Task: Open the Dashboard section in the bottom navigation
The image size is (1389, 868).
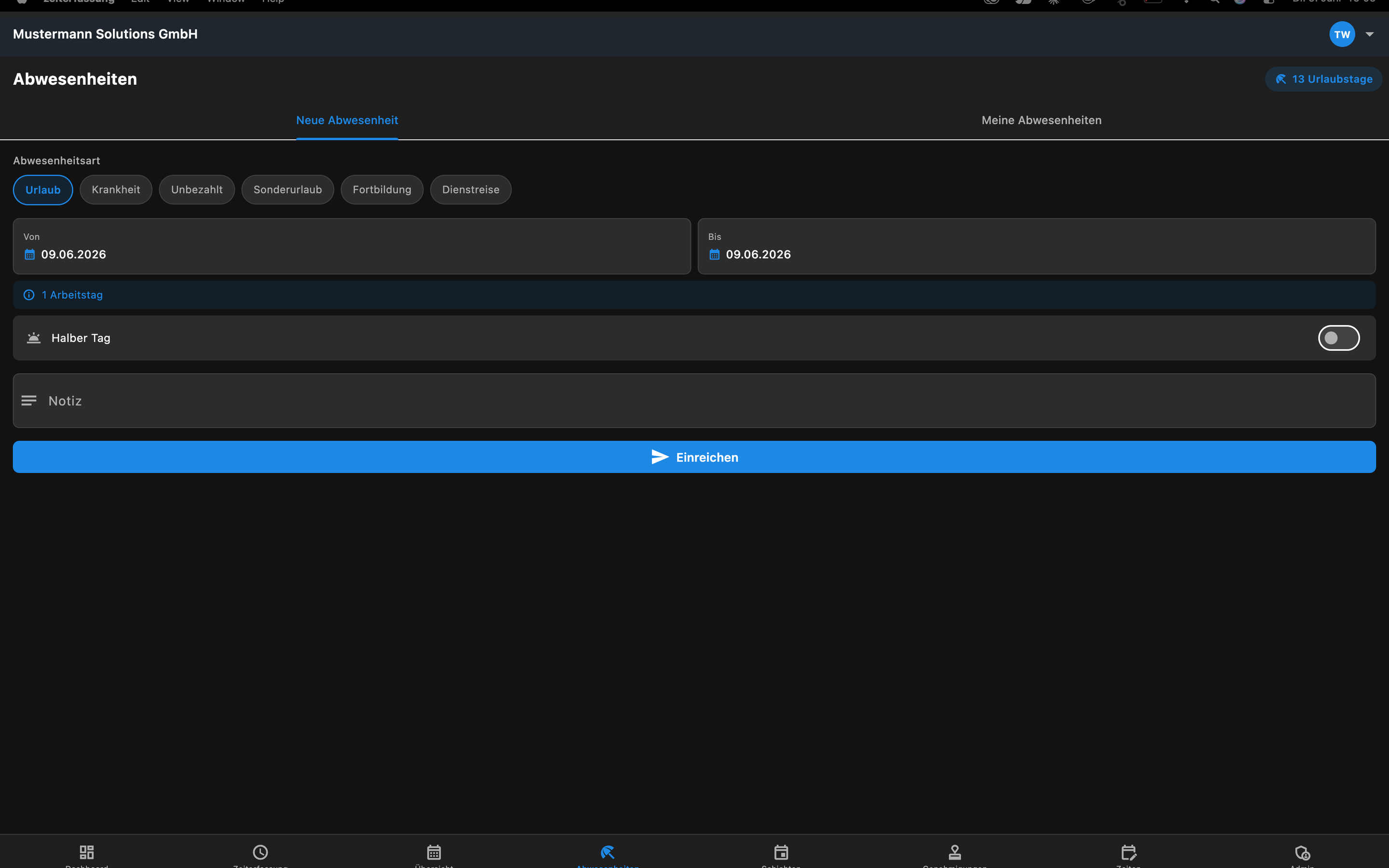Action: tap(87, 853)
